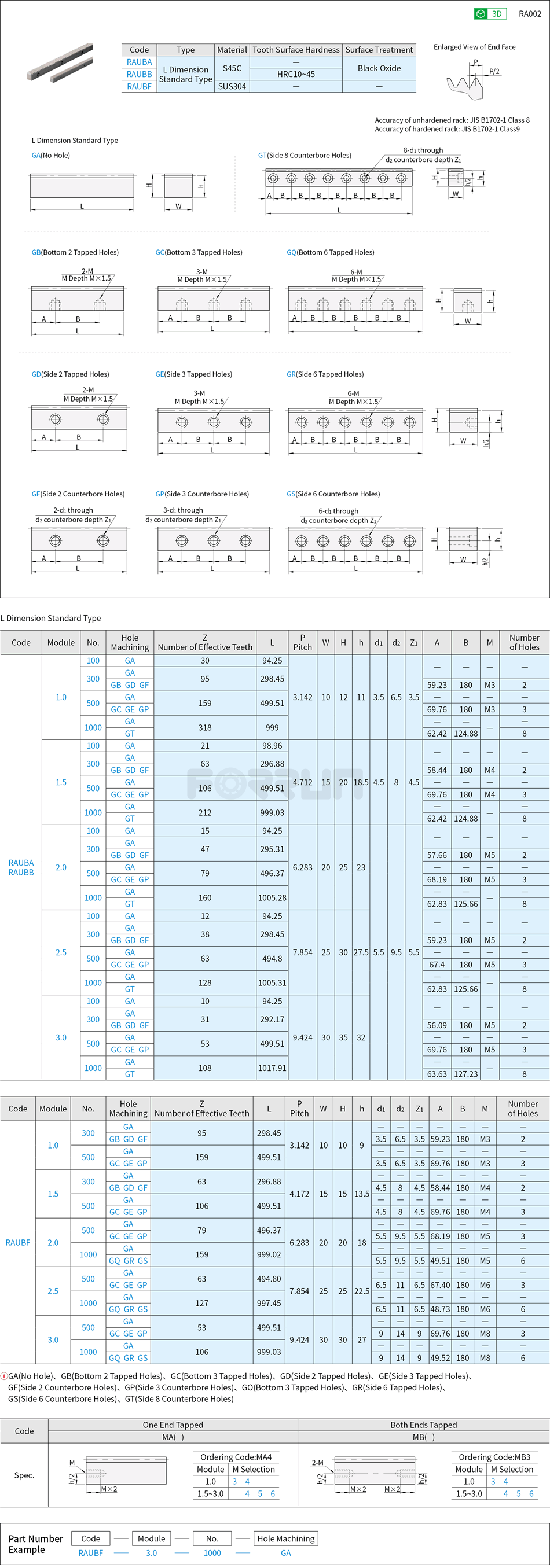550x1568 pixels.
Task: Click RAUBB in the top type table
Action: click(139, 74)
